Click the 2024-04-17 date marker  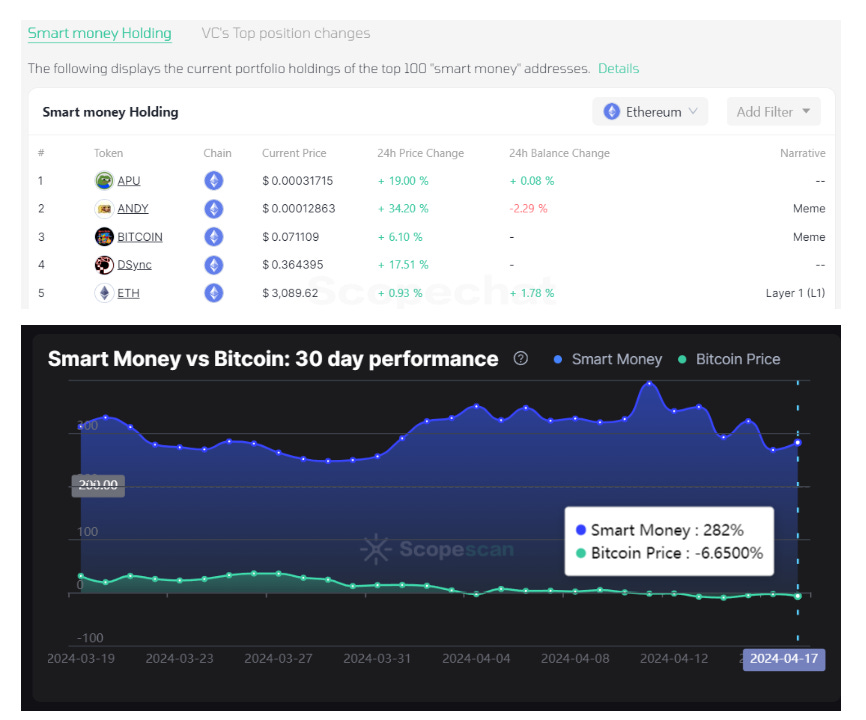(784, 659)
